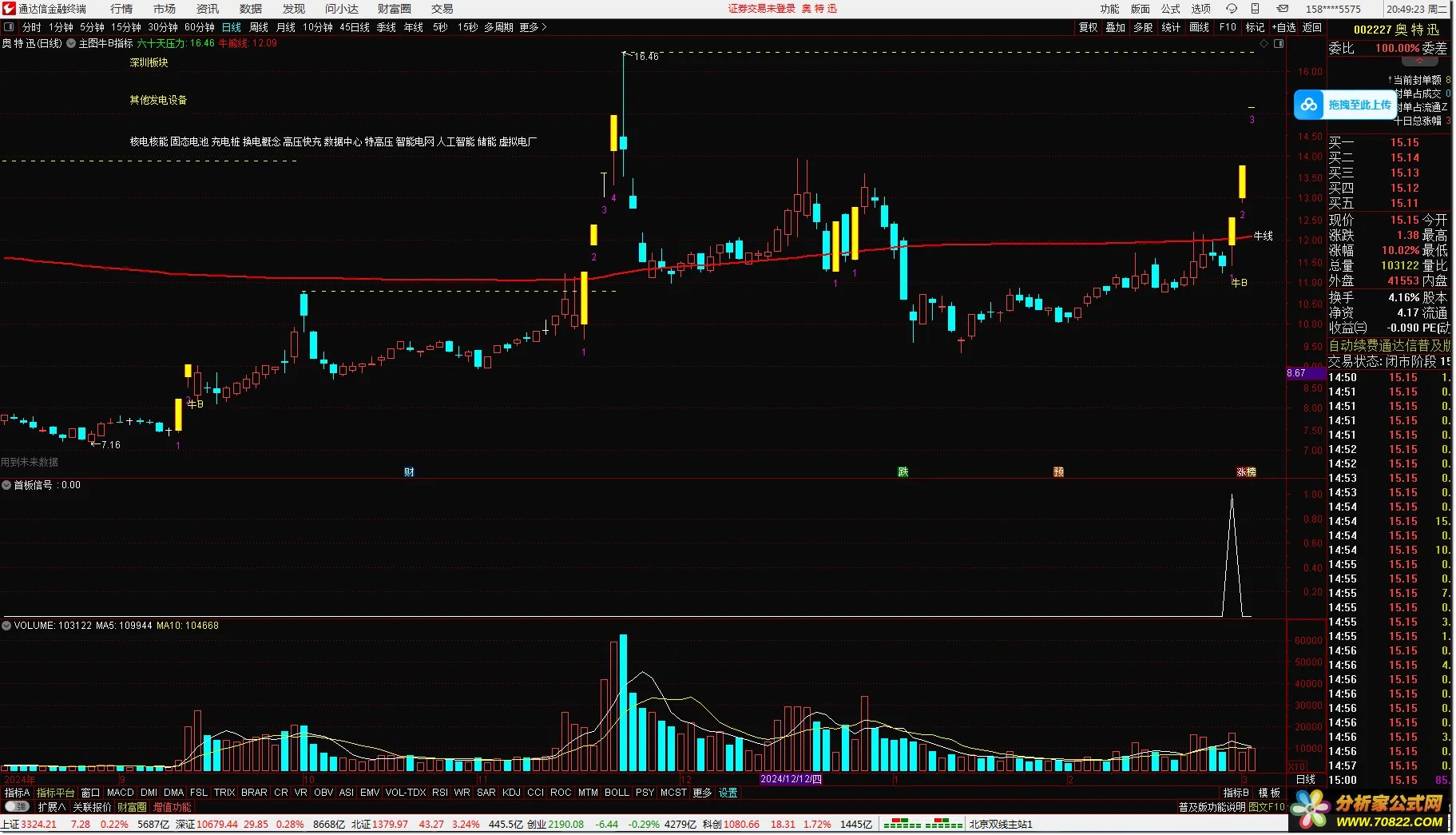Viewport: 1456px width, 835px height.
Task: Select KDJ indicator tab
Action: (512, 793)
